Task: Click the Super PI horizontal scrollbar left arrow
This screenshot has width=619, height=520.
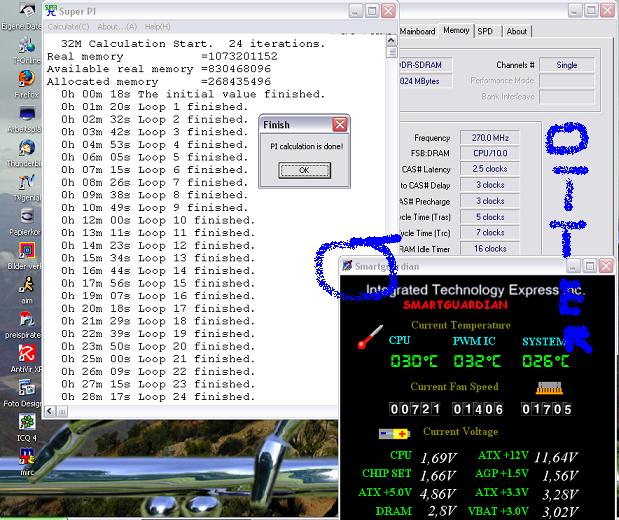Action: (50, 411)
